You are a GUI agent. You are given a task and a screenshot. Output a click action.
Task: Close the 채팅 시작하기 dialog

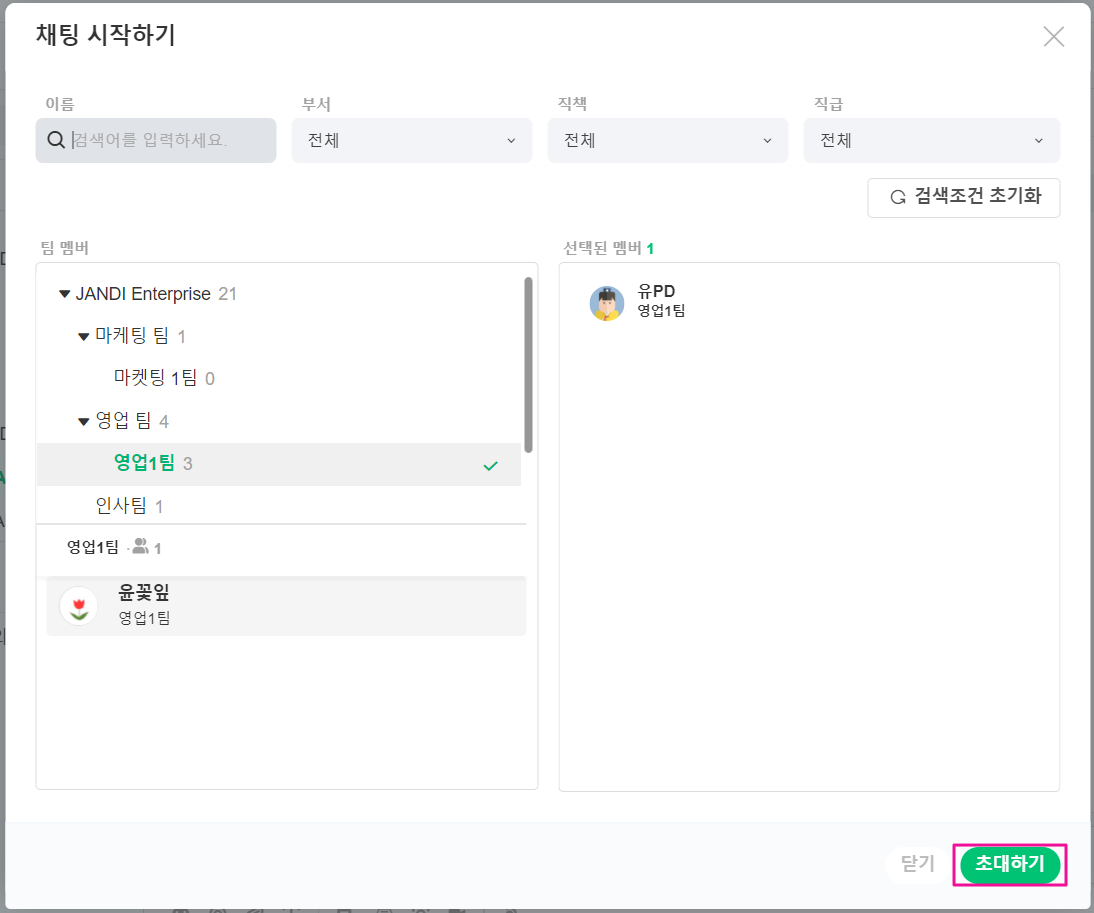click(x=1053, y=37)
